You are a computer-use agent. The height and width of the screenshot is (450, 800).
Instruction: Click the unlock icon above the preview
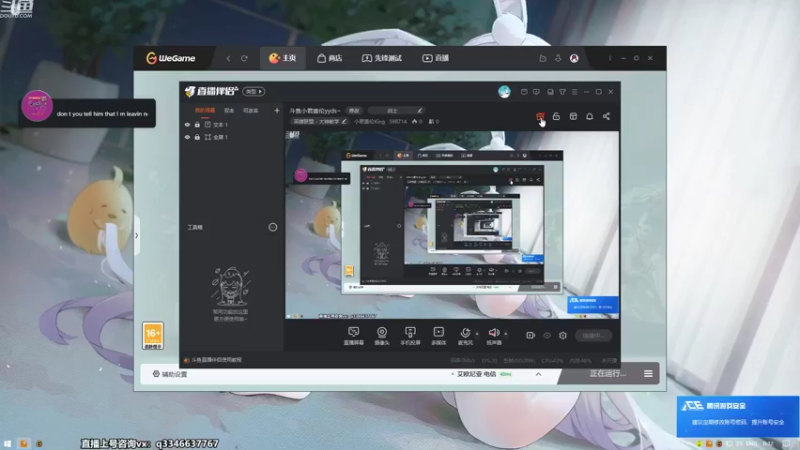tap(556, 116)
